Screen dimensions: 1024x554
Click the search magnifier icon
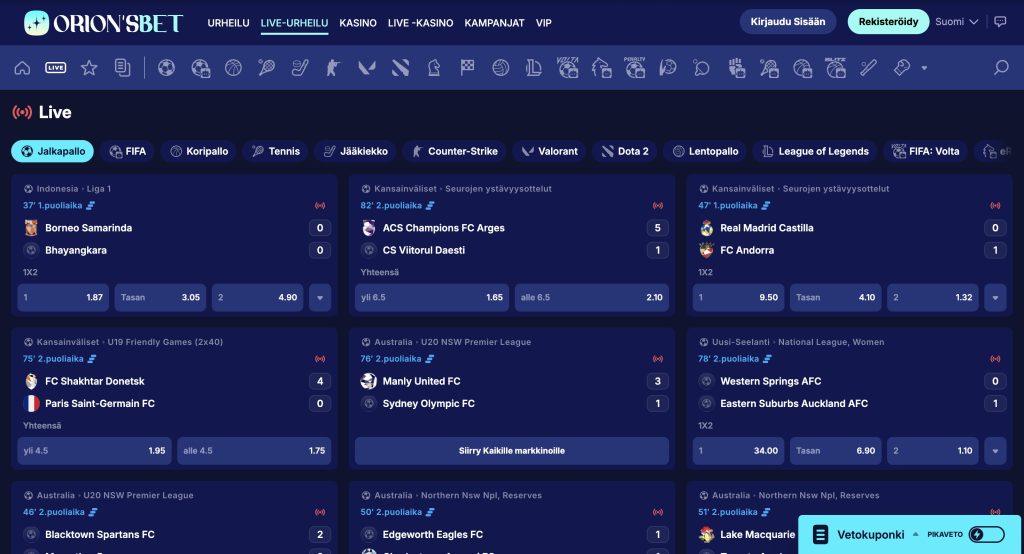tap(1000, 67)
